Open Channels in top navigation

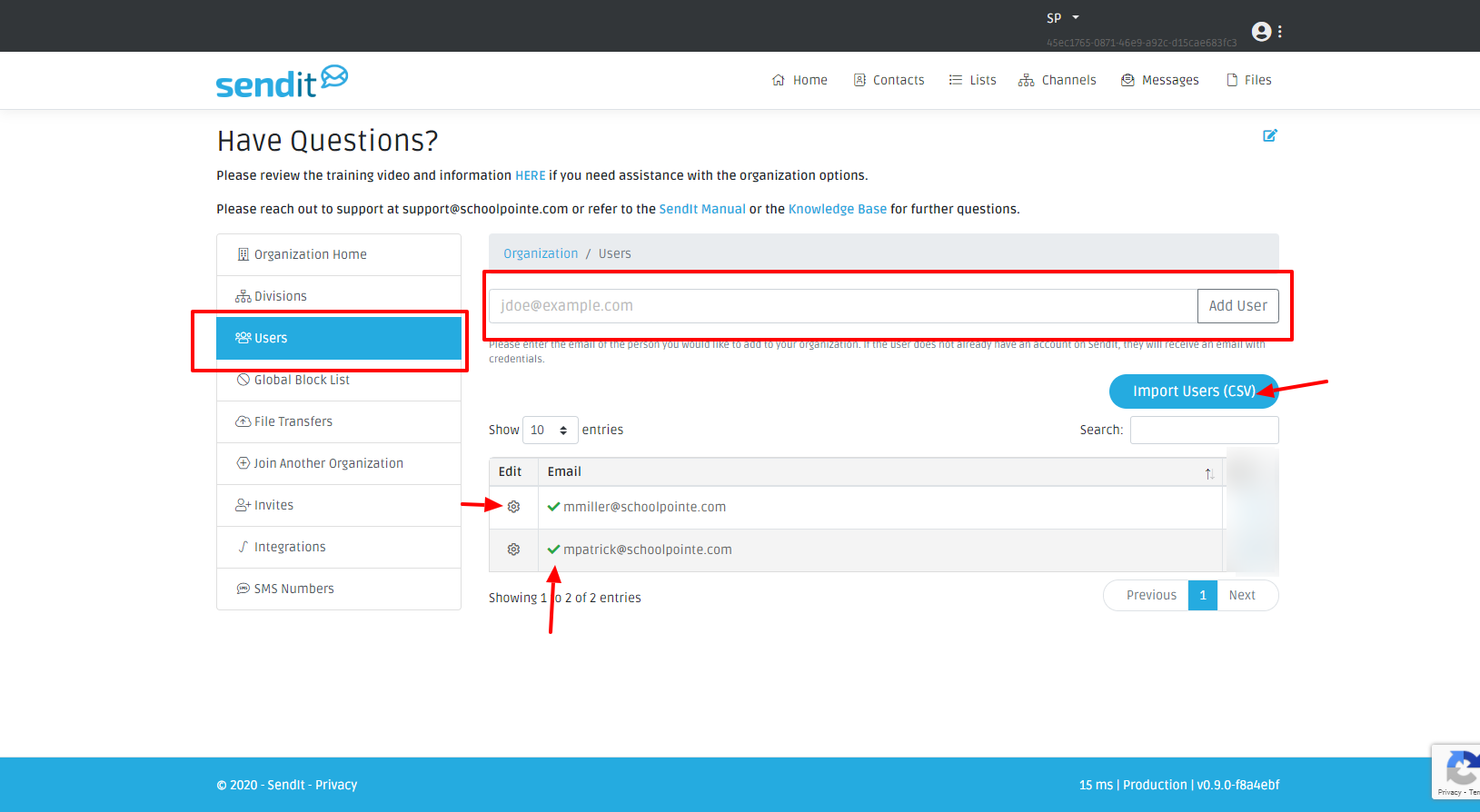[1058, 80]
